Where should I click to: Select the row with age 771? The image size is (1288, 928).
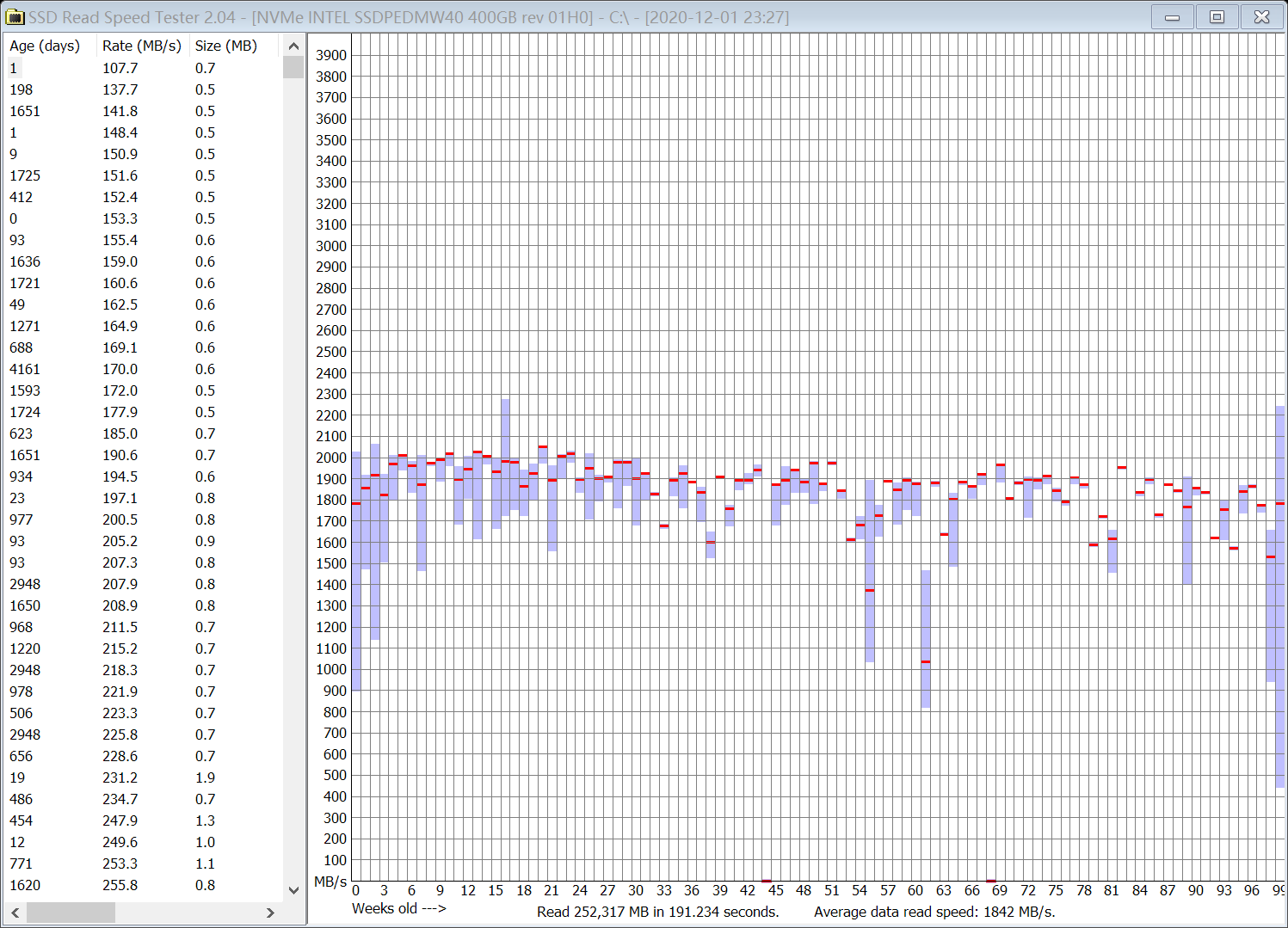144,863
